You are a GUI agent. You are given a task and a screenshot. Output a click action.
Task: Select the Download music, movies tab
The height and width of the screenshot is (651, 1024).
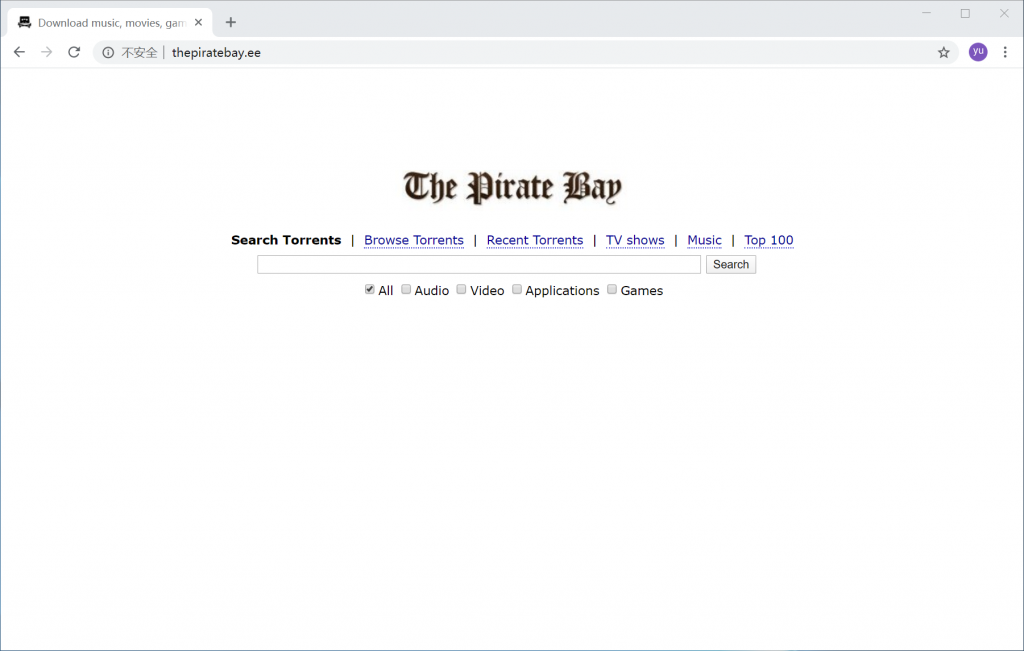(105, 22)
